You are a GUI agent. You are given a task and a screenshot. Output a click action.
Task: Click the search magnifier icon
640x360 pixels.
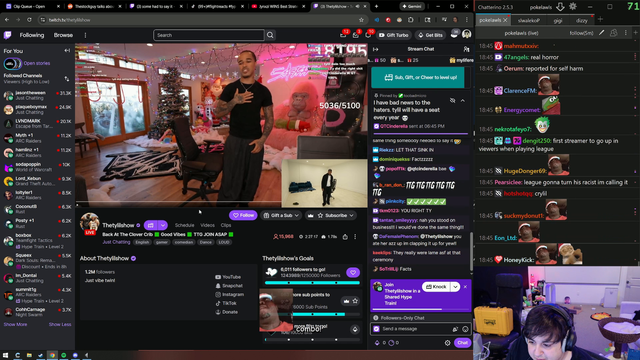point(270,35)
